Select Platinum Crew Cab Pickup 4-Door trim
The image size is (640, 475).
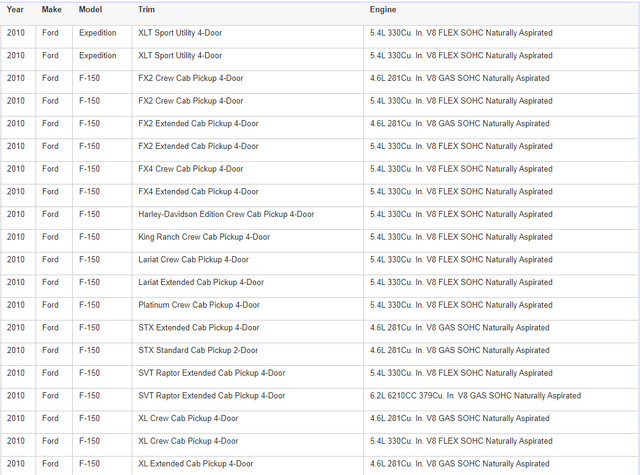[x=199, y=305]
